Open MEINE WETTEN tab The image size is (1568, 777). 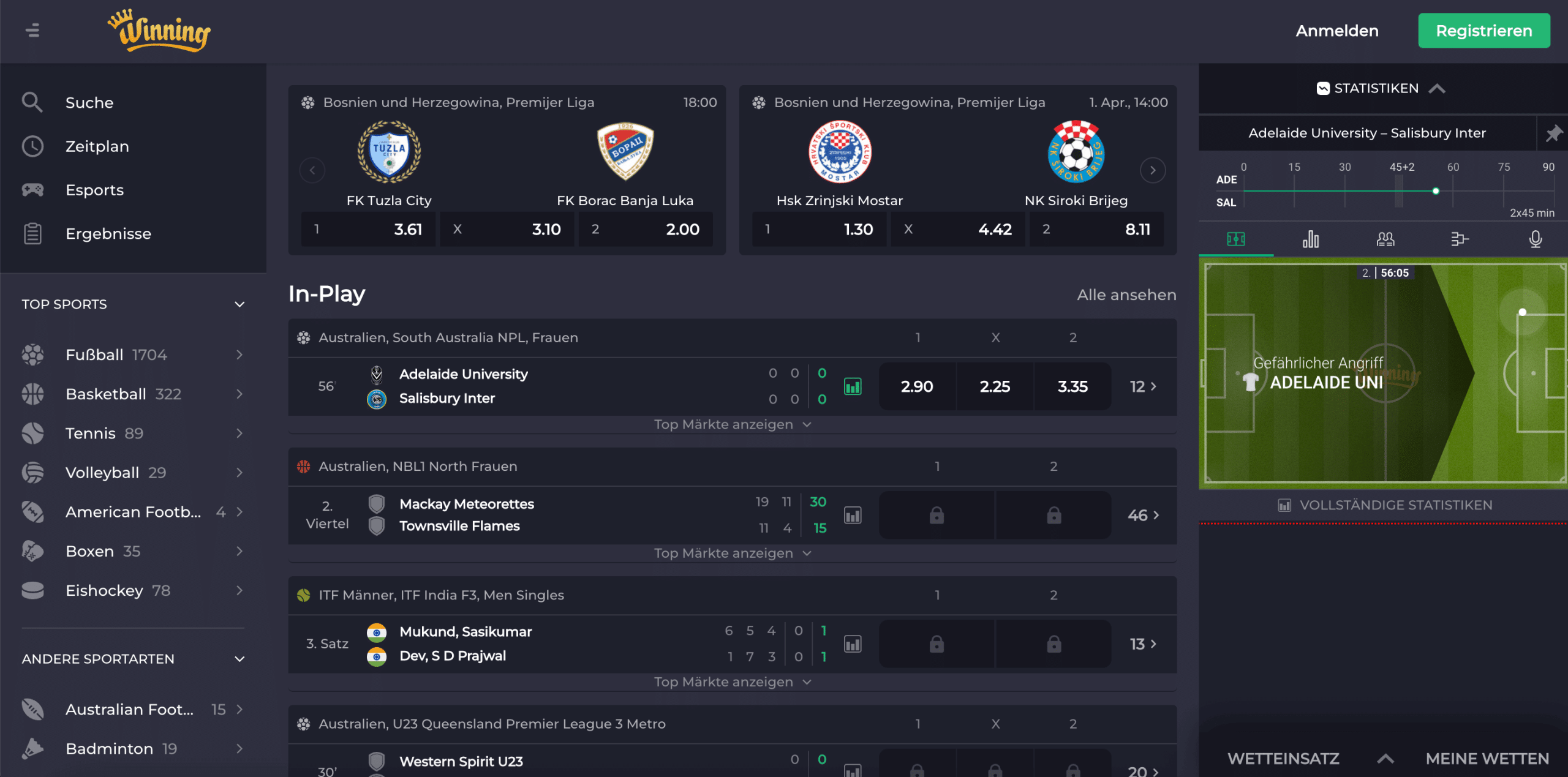tap(1487, 759)
